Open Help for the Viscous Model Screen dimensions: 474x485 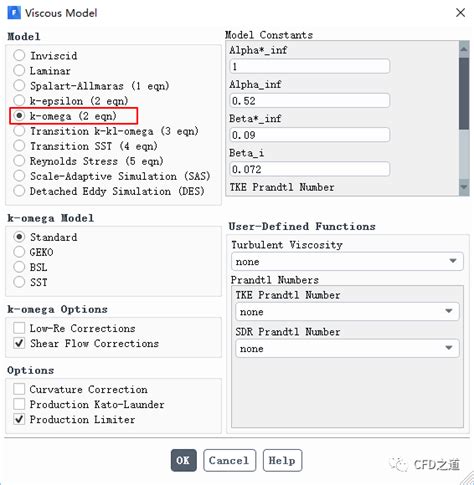tap(282, 460)
